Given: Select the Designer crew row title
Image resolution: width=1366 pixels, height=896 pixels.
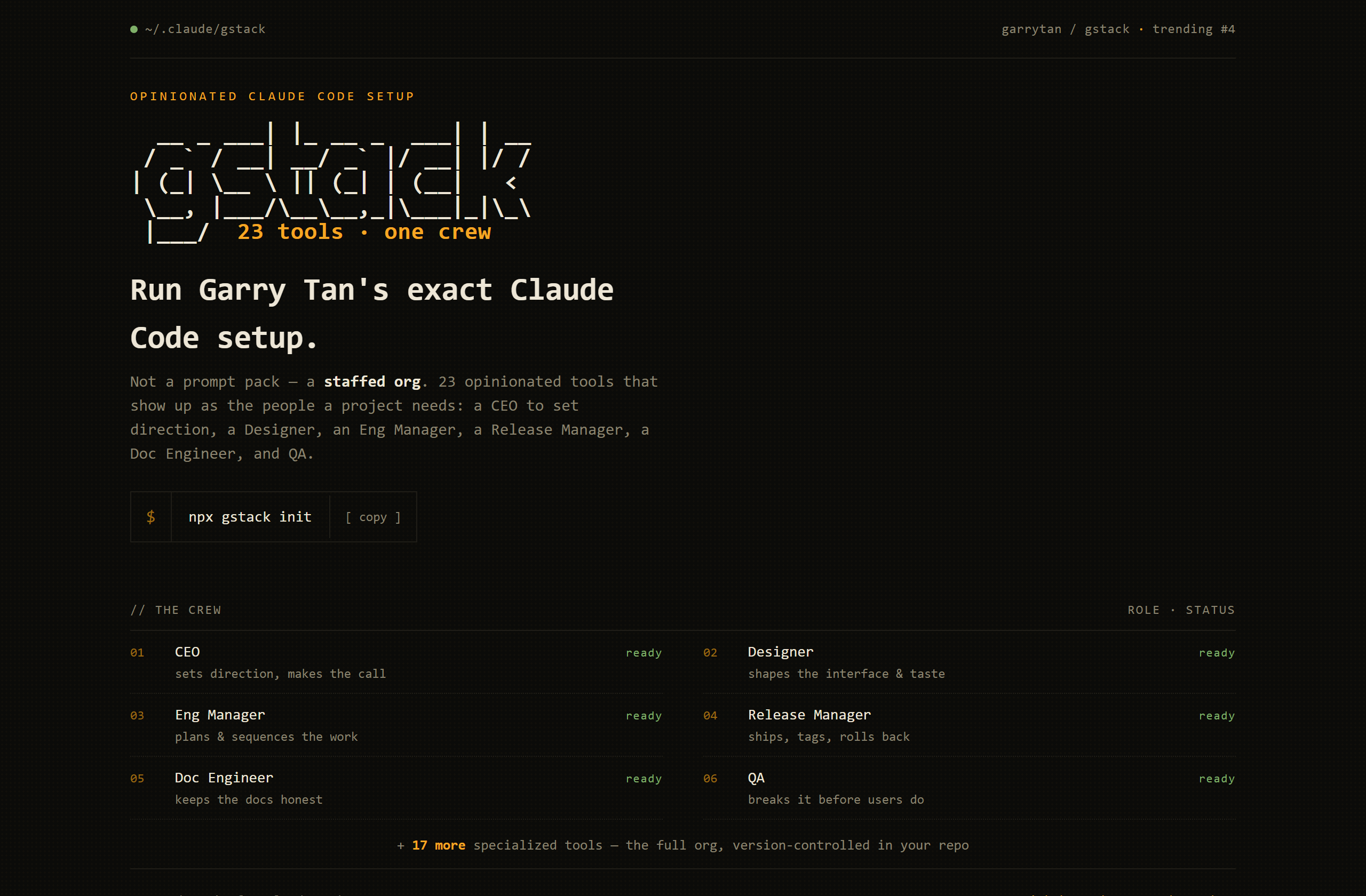Looking at the screenshot, I should point(781,652).
